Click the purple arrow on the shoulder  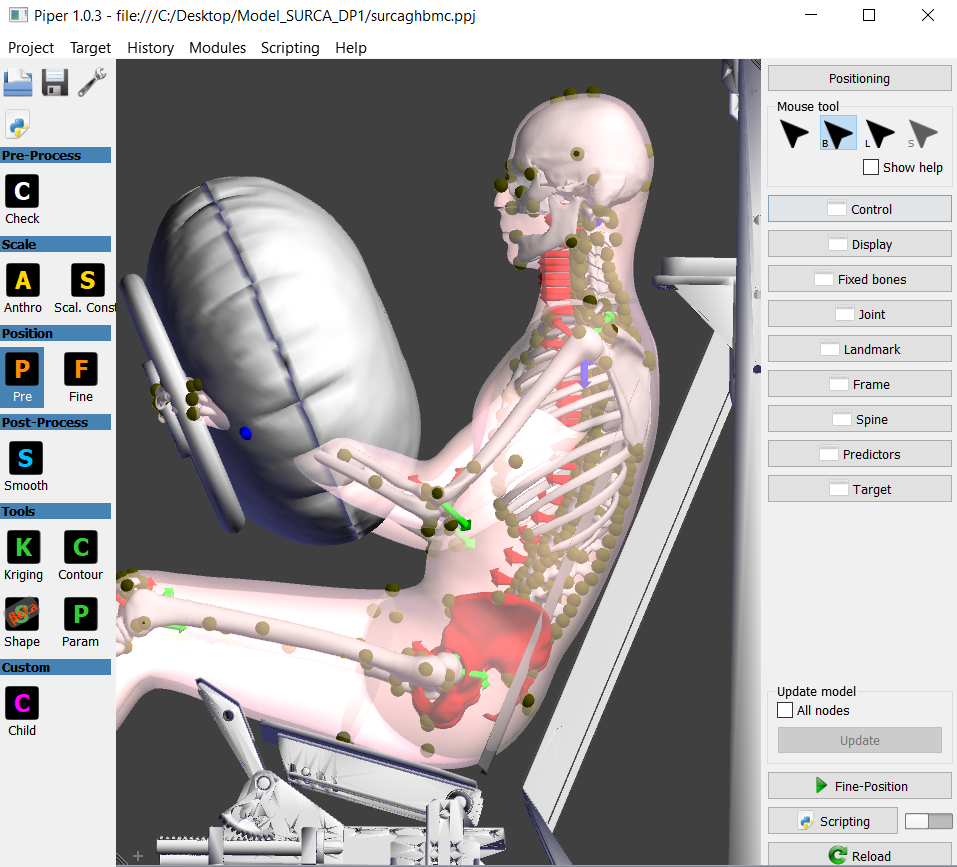pyautogui.click(x=585, y=373)
